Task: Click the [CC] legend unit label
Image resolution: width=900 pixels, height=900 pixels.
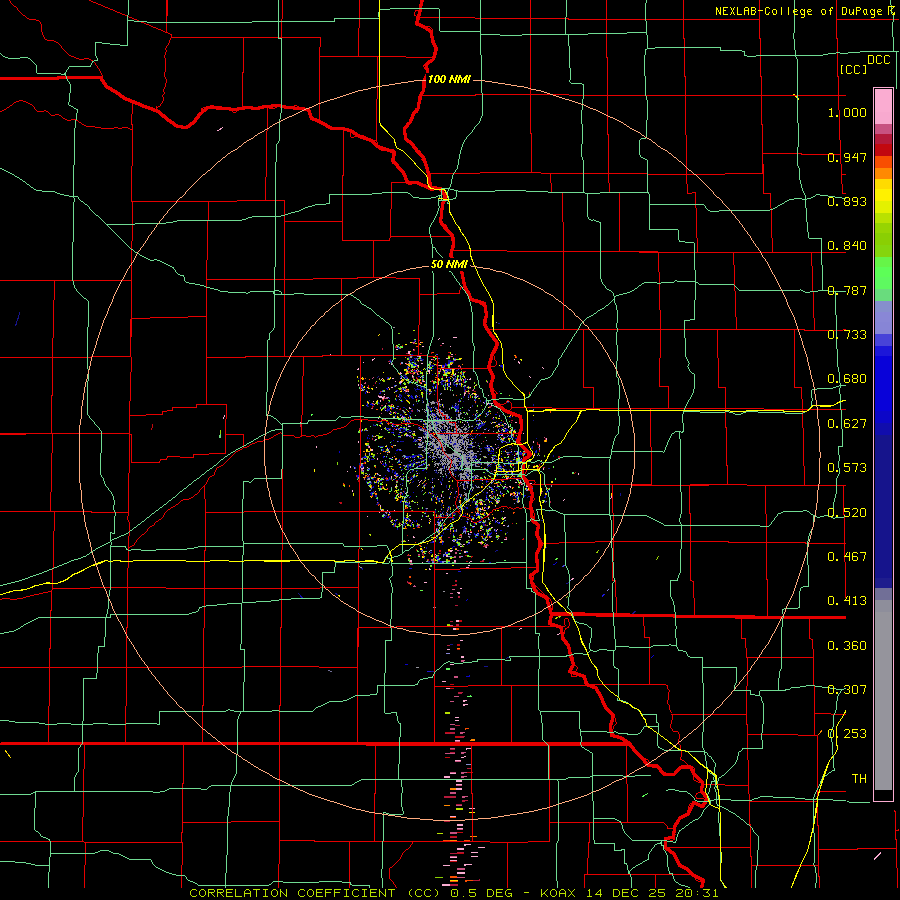Action: pyautogui.click(x=854, y=69)
